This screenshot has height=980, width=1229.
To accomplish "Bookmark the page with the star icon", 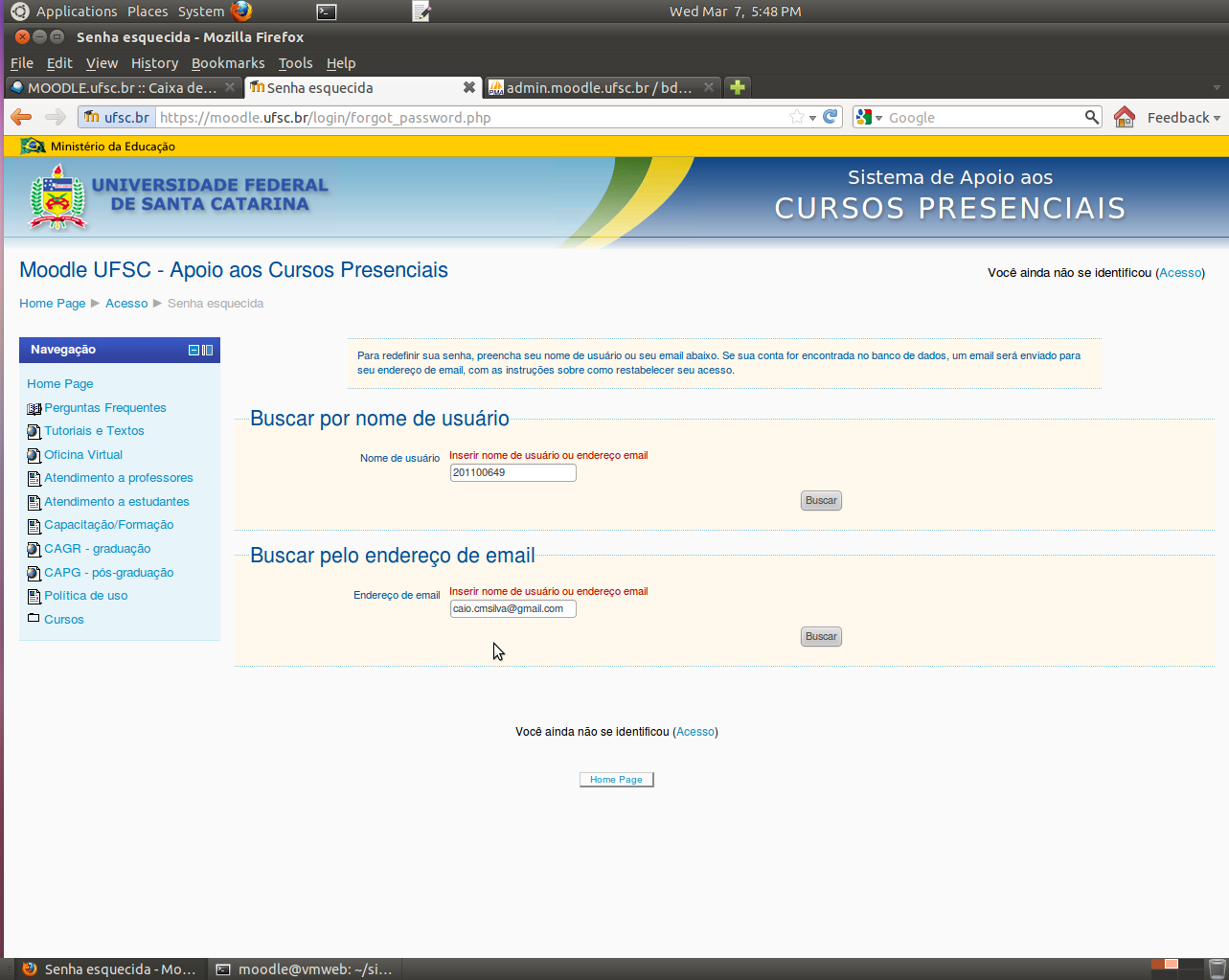I will [797, 117].
